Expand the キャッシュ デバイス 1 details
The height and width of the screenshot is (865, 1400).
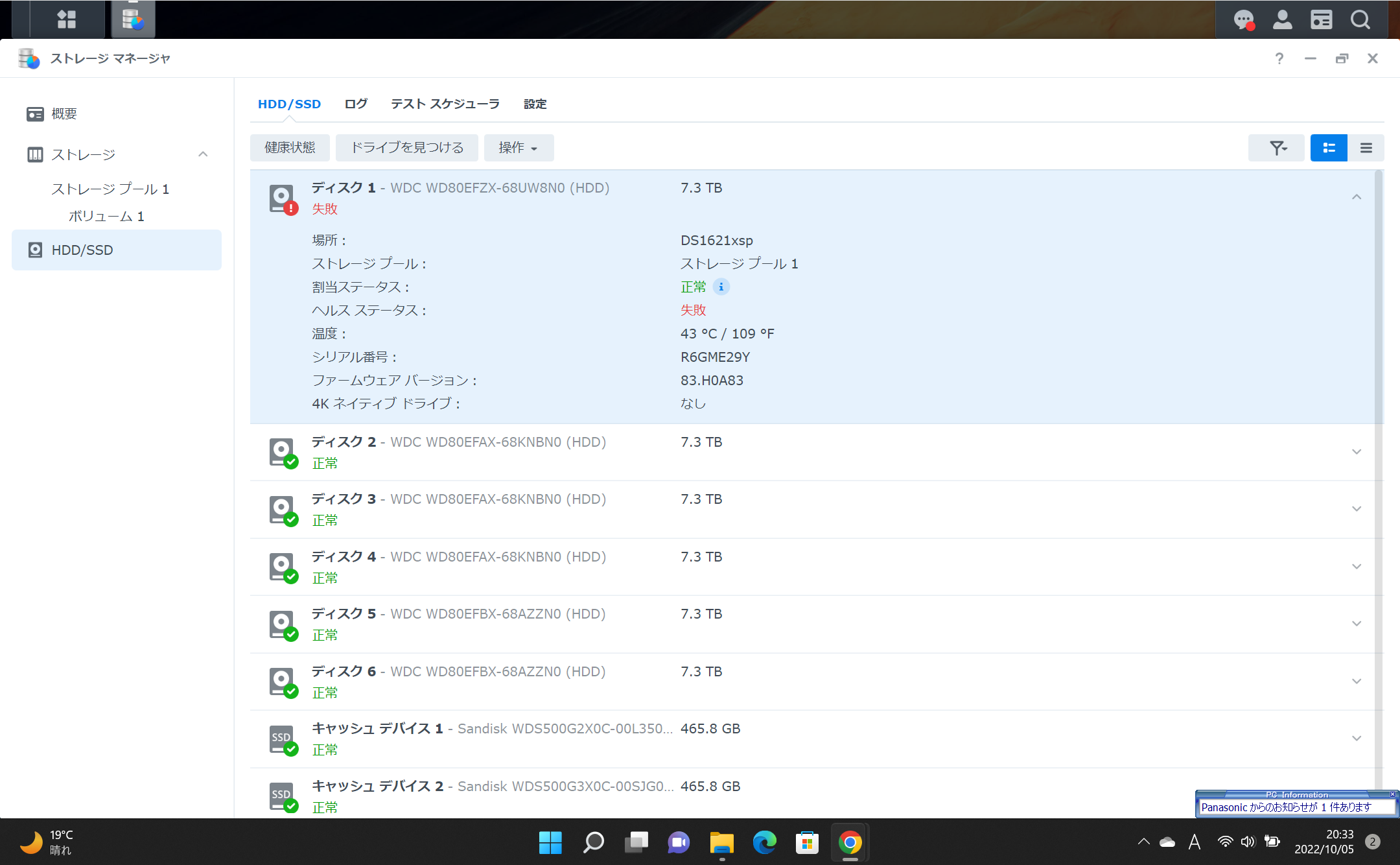point(1356,739)
